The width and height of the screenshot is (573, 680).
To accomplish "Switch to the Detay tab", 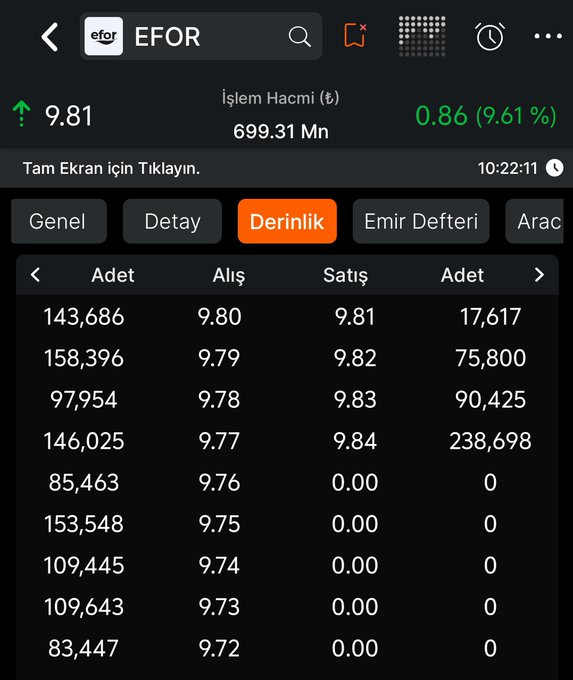I will pos(172,221).
